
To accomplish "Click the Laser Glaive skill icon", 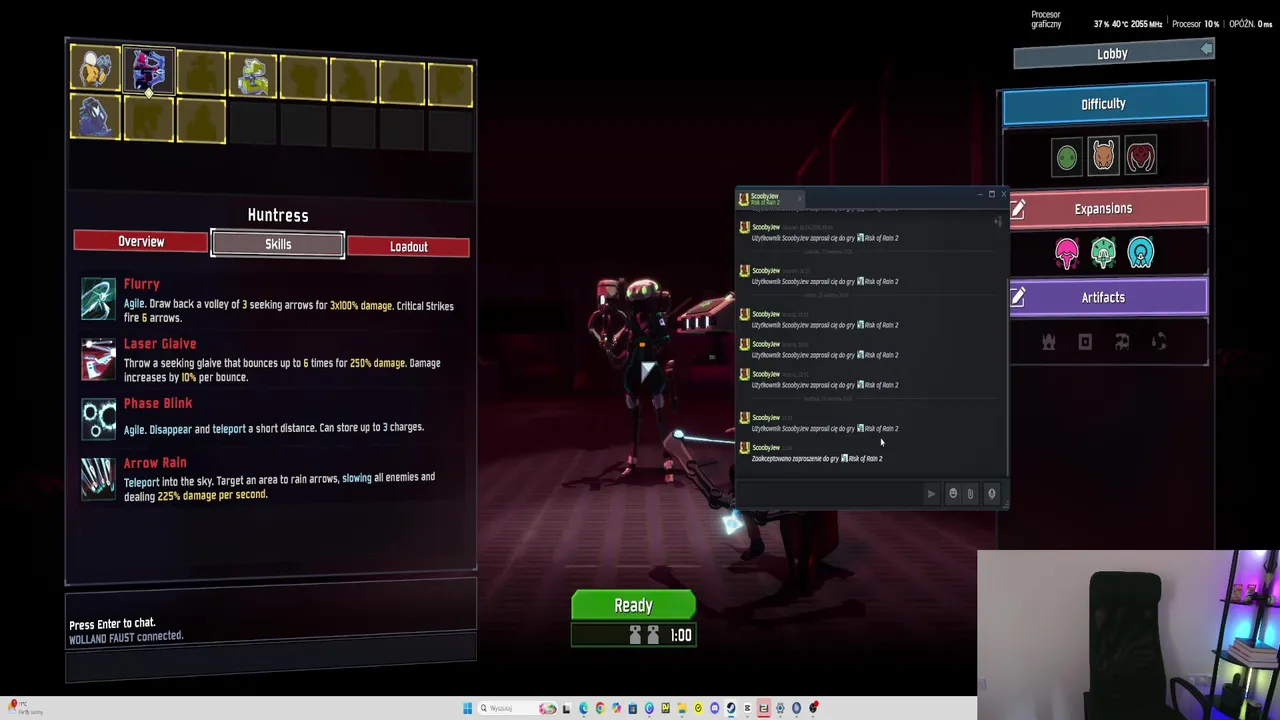I will 98,360.
